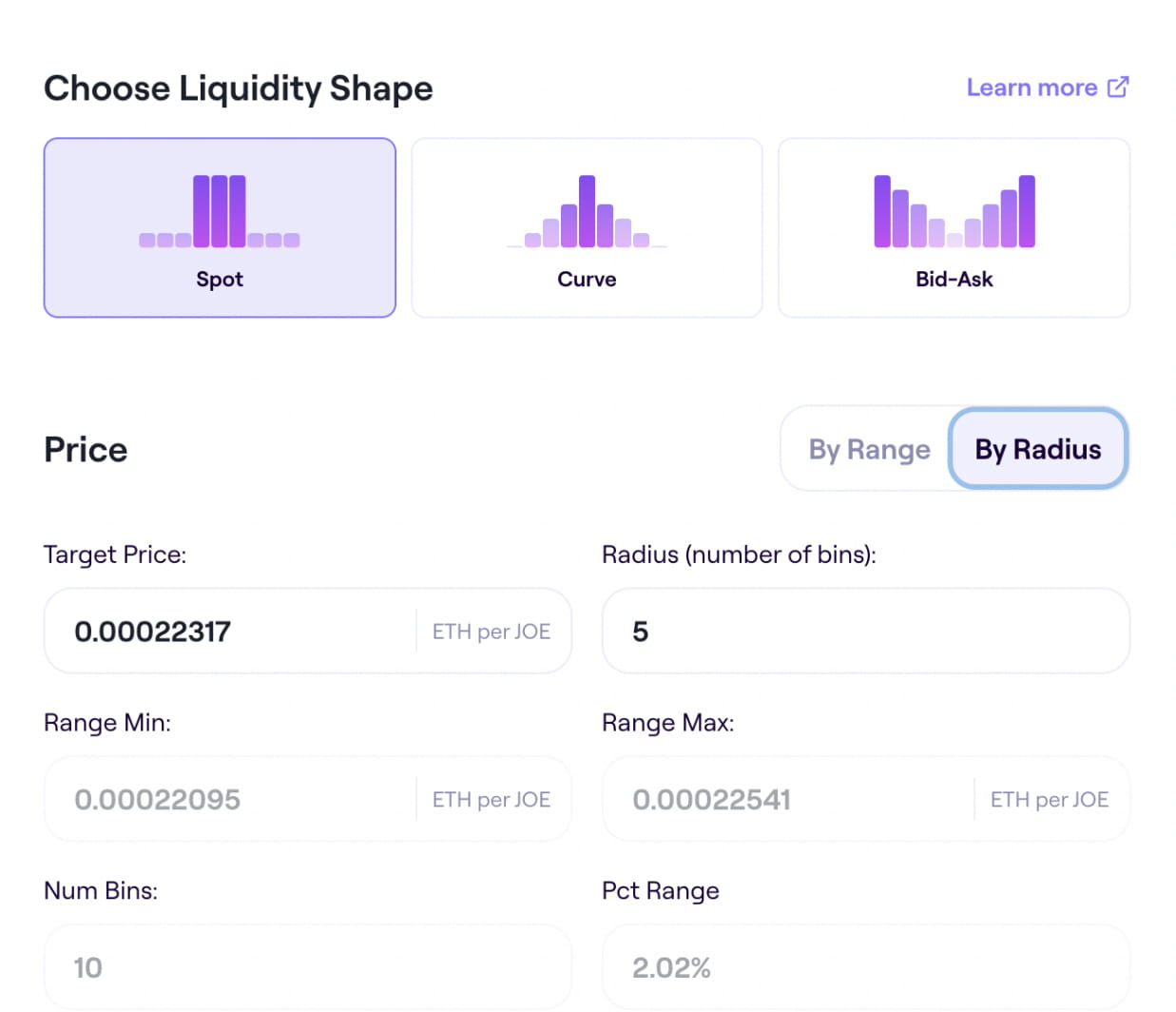The image size is (1176, 1012).
Task: Click the Range Max value field
Action: pyautogui.click(x=789, y=800)
